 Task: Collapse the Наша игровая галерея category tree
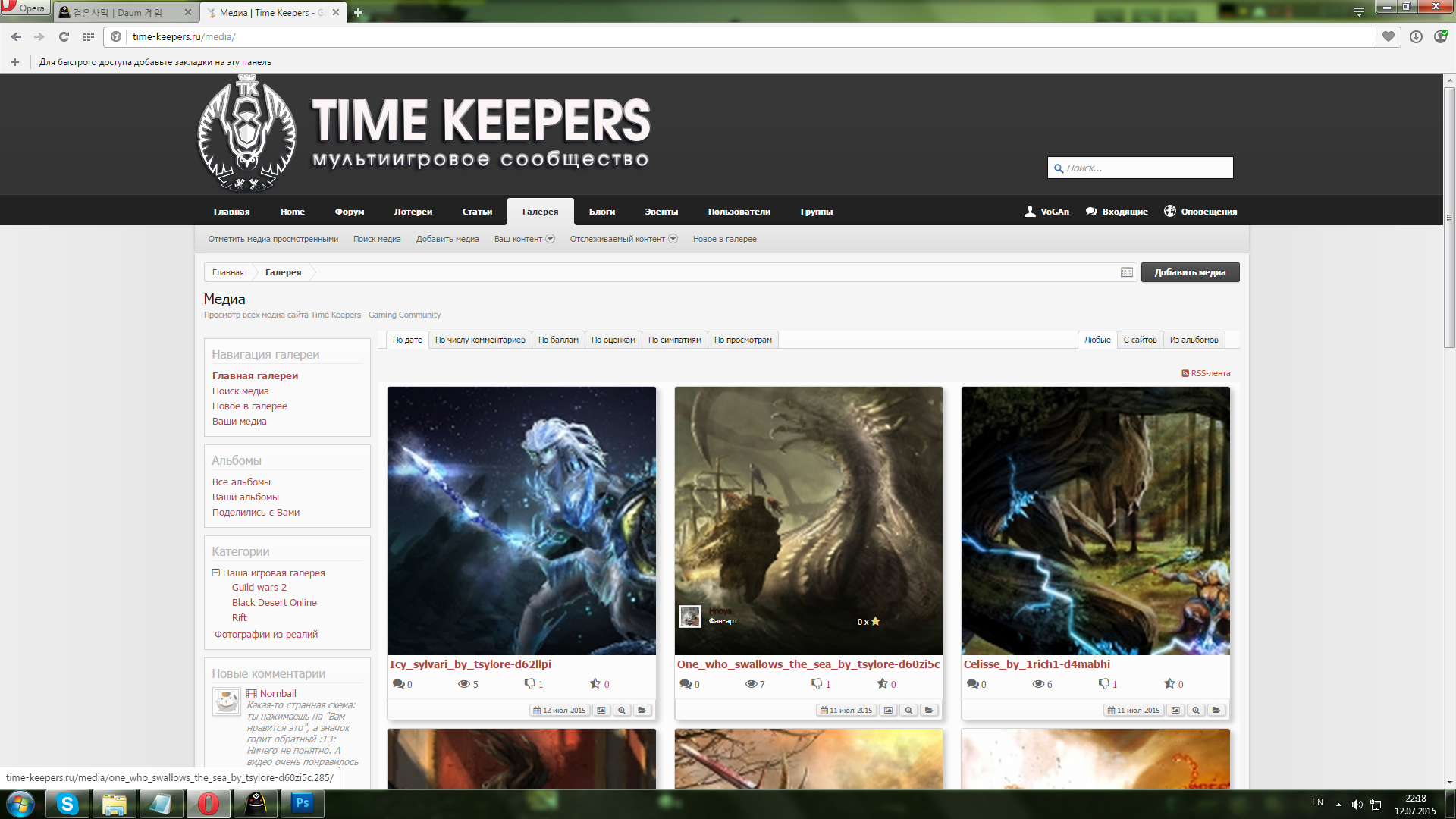[x=216, y=573]
